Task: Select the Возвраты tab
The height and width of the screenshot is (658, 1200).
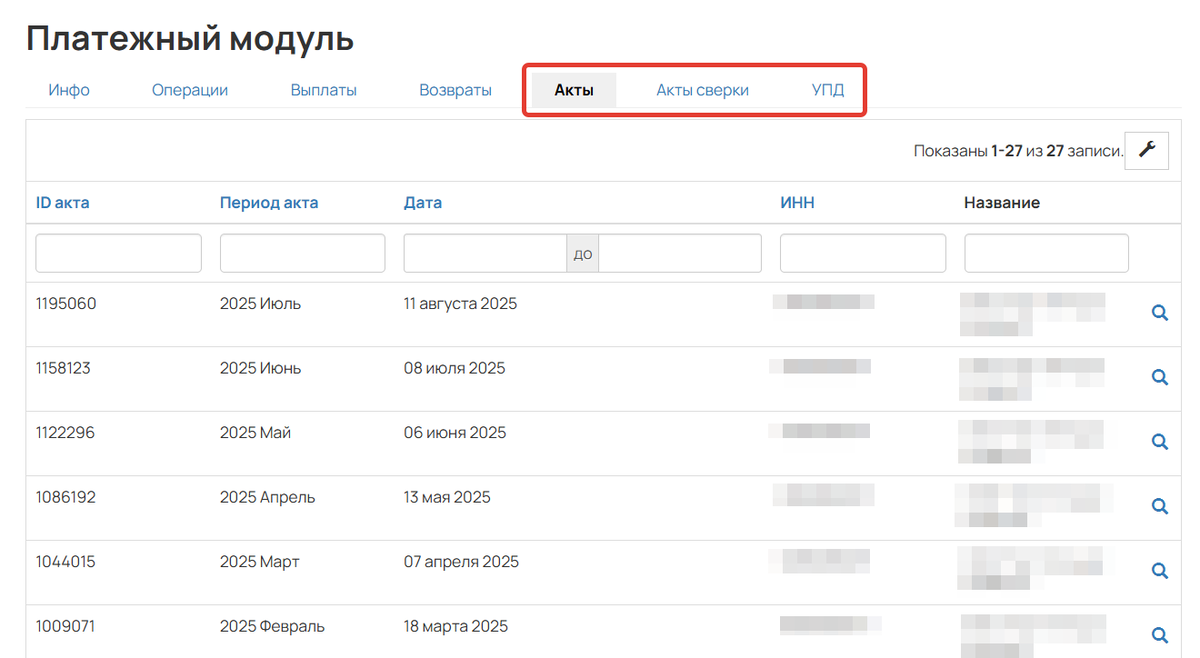Action: coord(455,90)
